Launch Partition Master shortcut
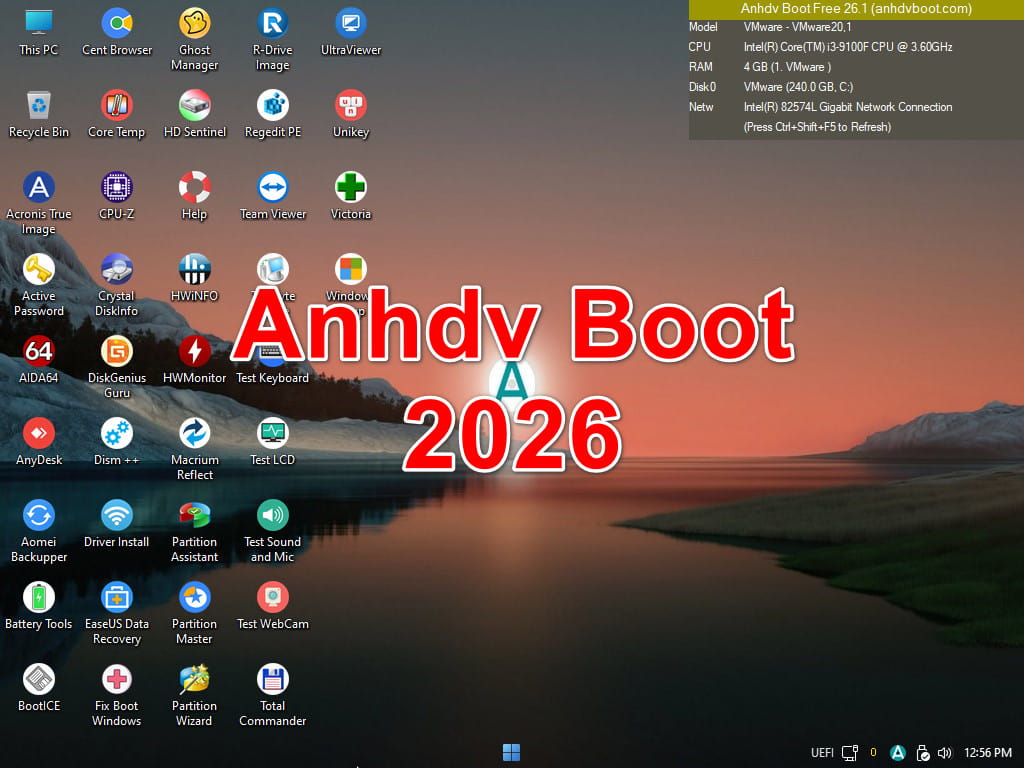 (x=195, y=613)
